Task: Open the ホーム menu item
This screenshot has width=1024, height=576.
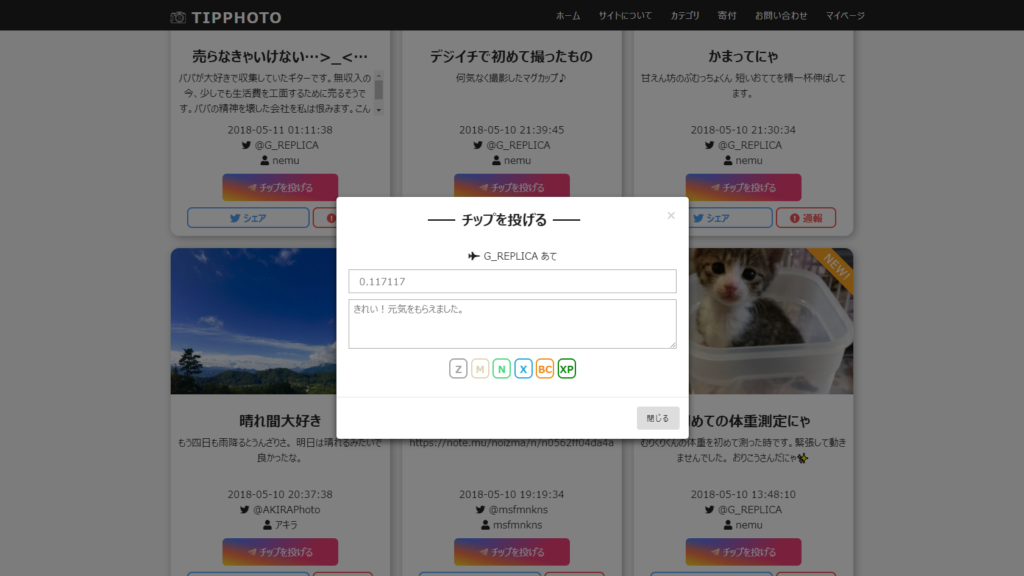Action: 568,16
